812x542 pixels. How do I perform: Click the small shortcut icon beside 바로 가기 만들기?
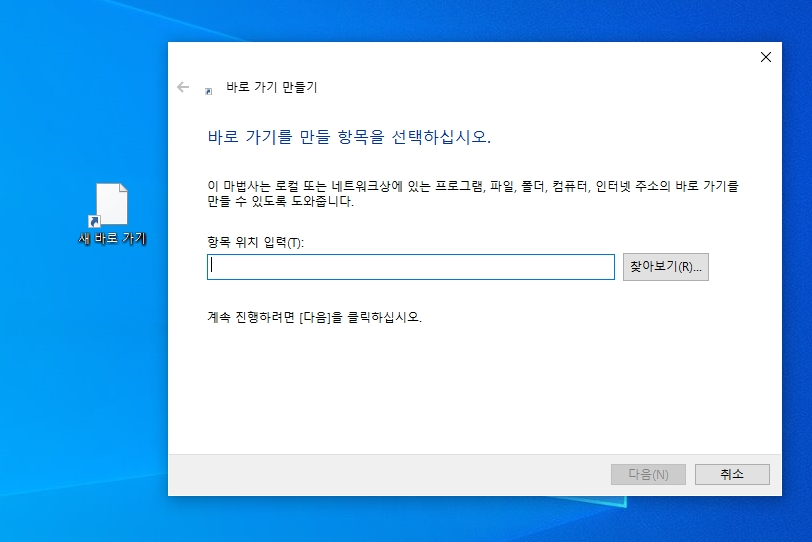(x=208, y=91)
